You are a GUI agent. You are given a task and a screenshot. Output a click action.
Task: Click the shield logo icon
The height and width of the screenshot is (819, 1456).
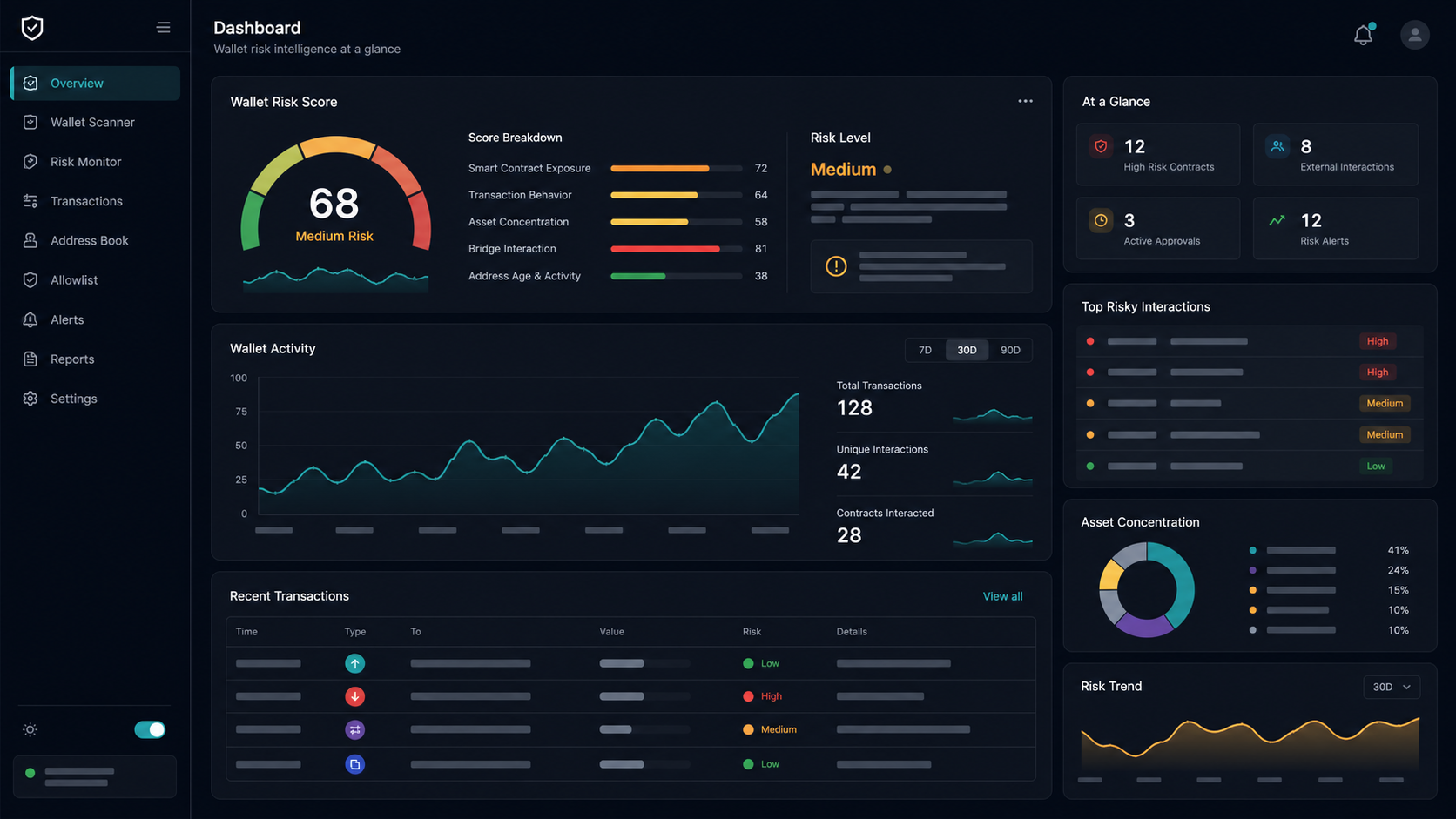pos(32,28)
